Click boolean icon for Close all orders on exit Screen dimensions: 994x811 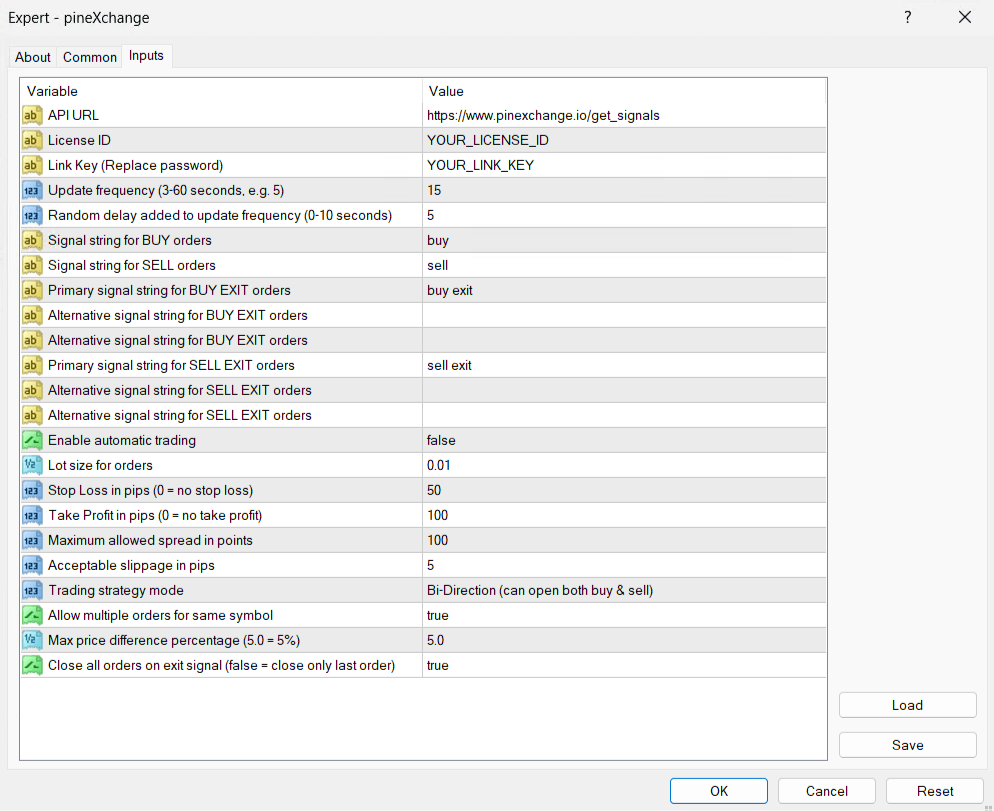(x=32, y=665)
